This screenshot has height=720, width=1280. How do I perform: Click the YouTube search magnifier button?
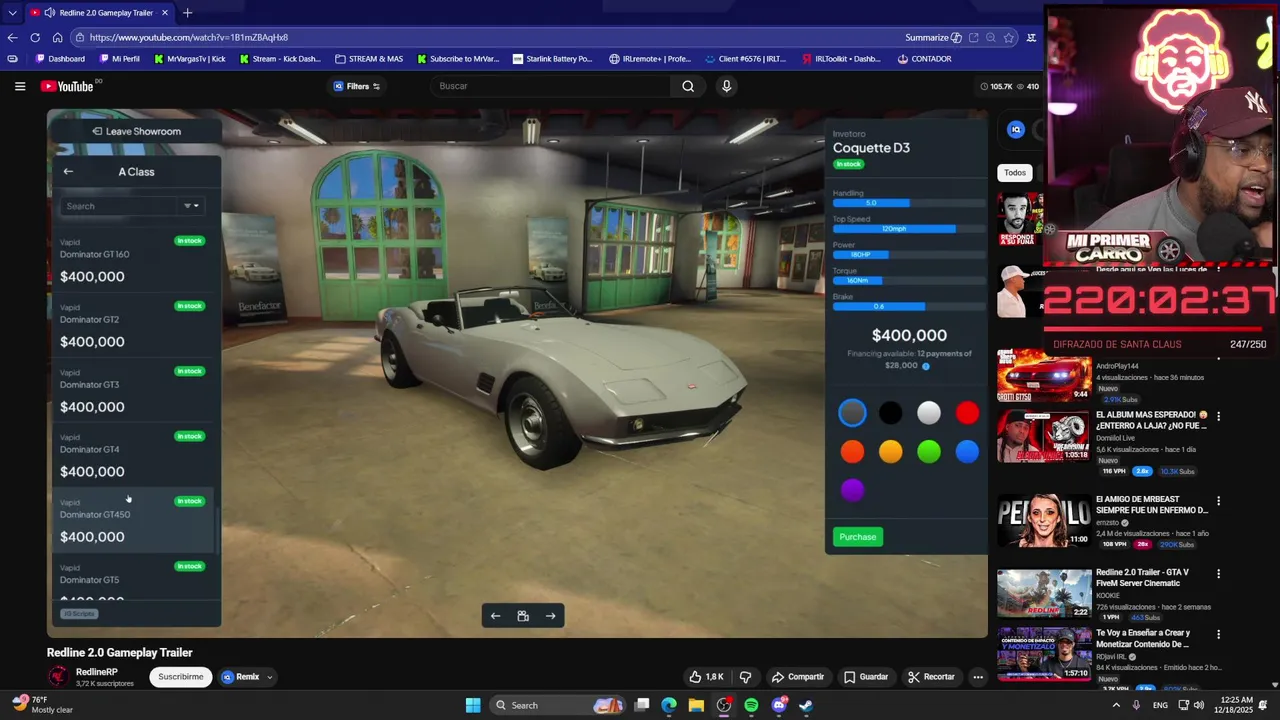(688, 86)
